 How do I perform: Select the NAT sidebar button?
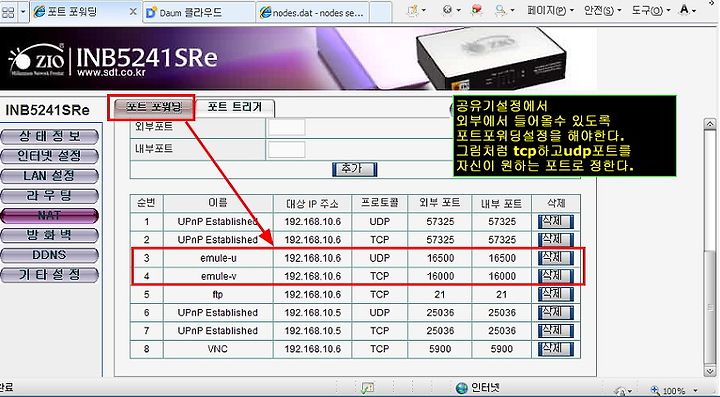[50, 216]
